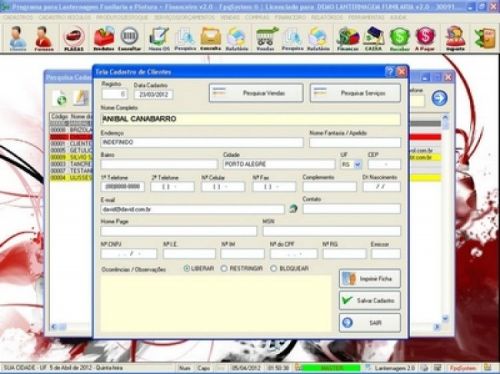Click the Relatório icon beside Consulta
500x374 pixels.
[237, 38]
